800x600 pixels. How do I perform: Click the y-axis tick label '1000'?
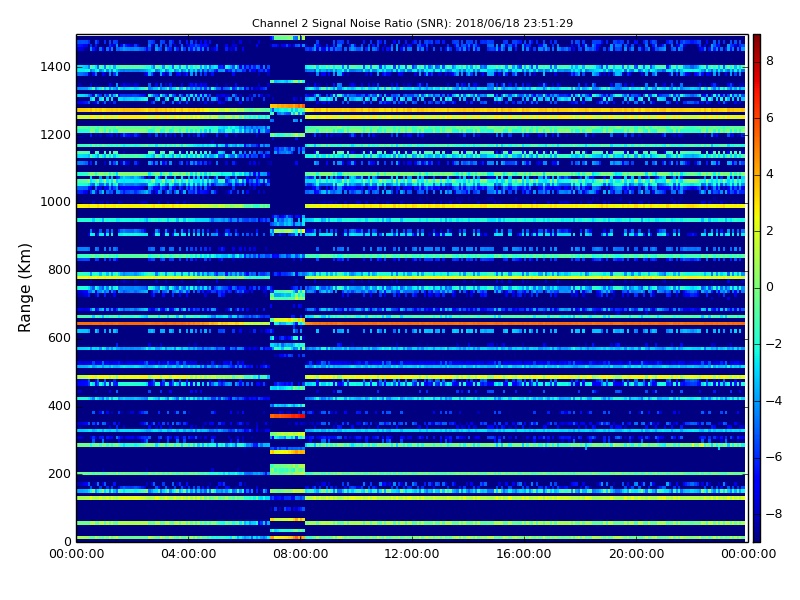pos(56,202)
